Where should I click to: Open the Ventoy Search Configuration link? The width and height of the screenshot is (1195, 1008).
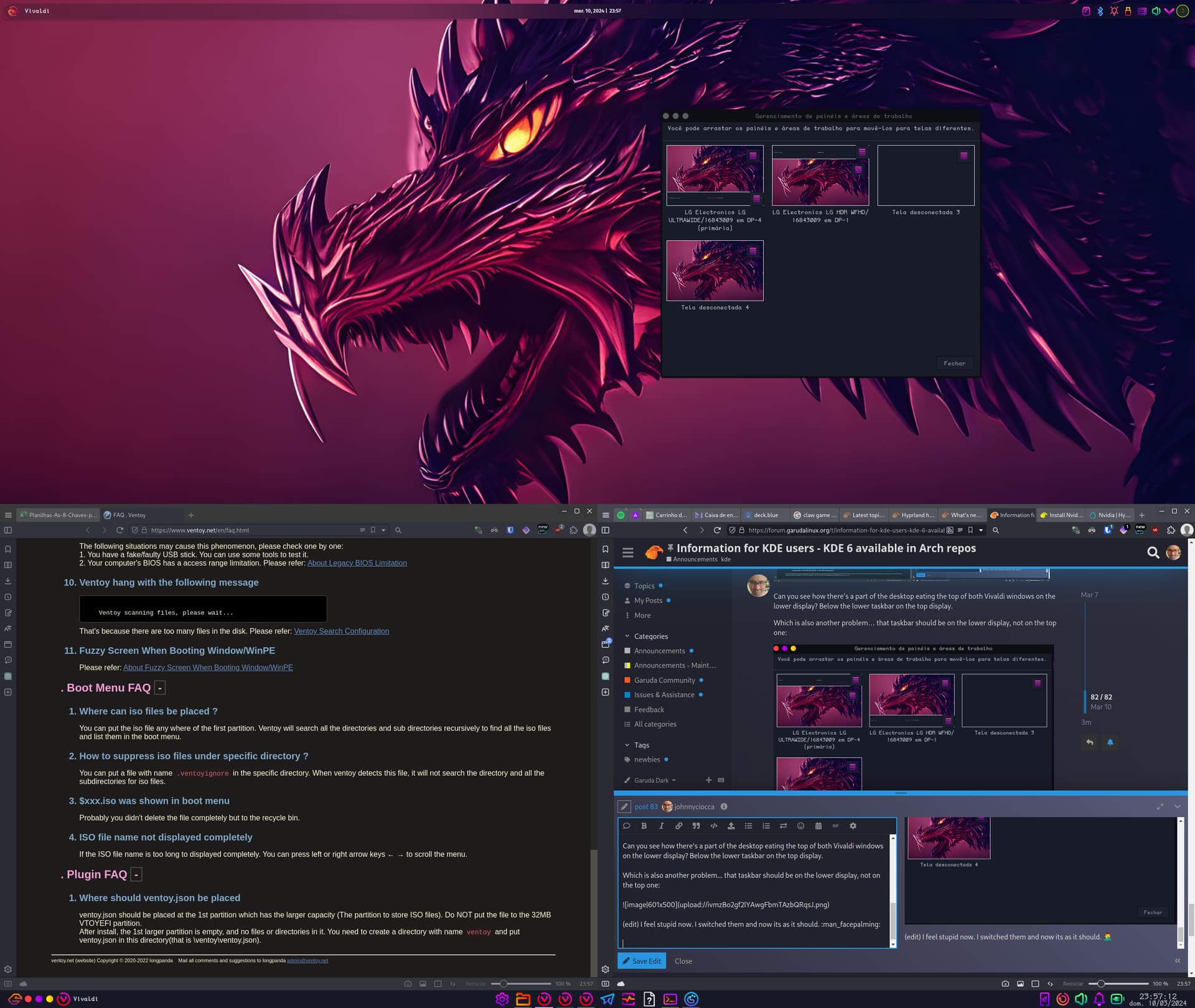click(342, 631)
